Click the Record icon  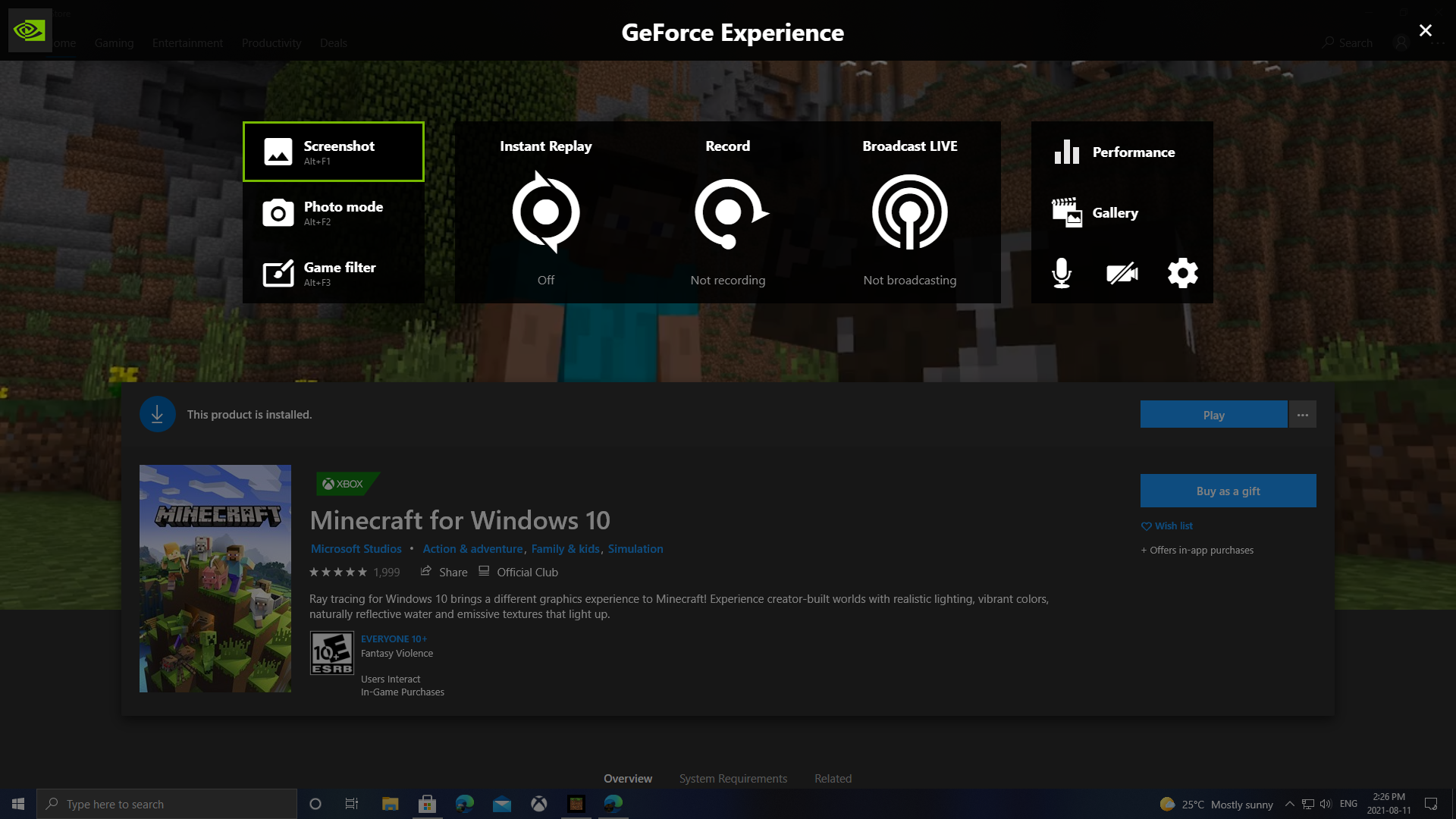tap(728, 212)
